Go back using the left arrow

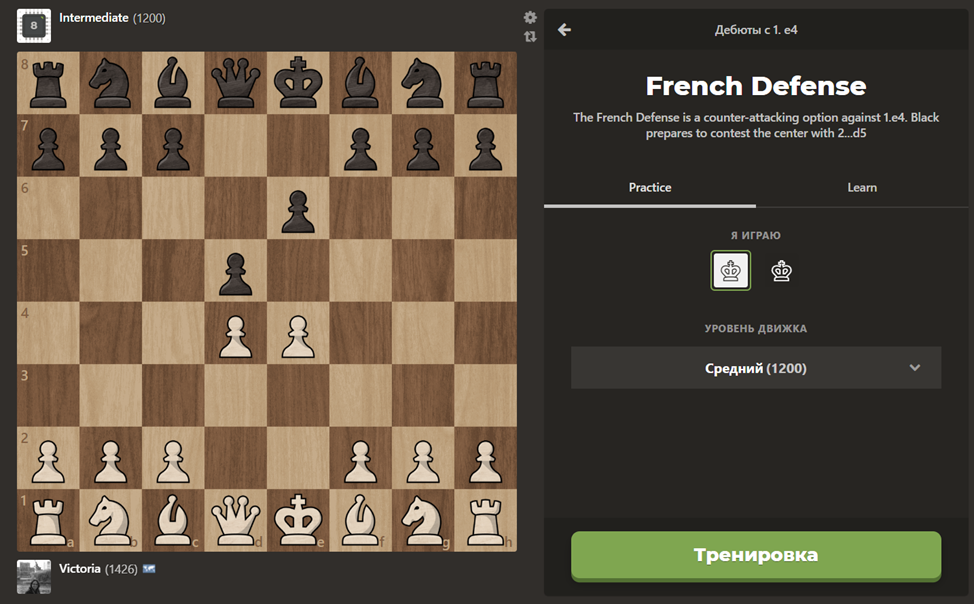pyautogui.click(x=564, y=30)
